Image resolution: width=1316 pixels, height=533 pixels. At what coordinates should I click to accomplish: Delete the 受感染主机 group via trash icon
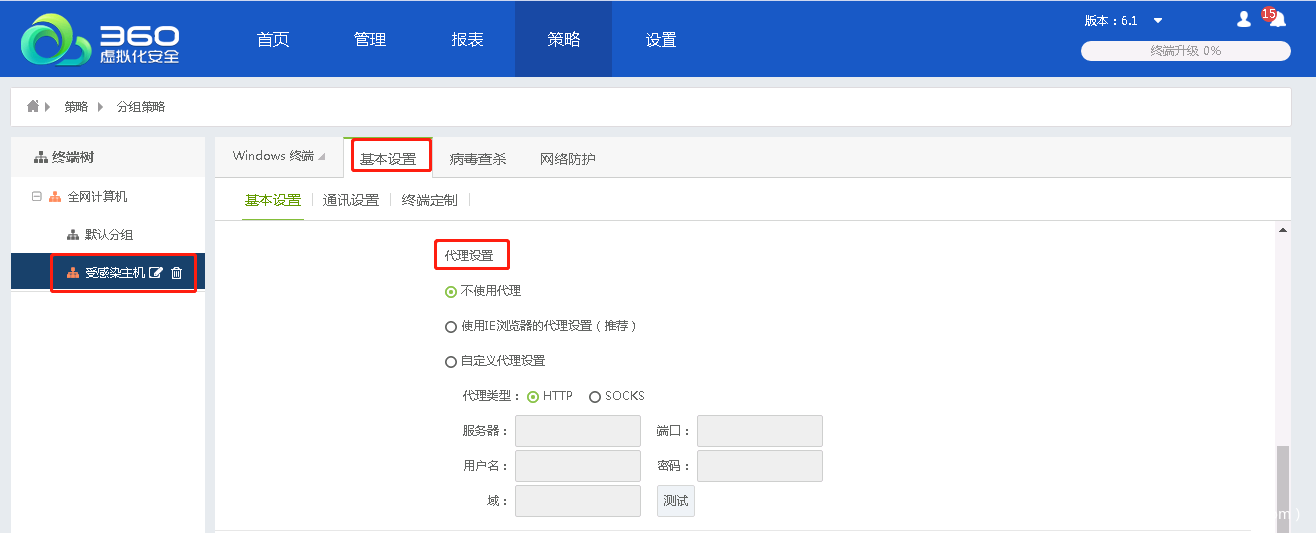(177, 273)
